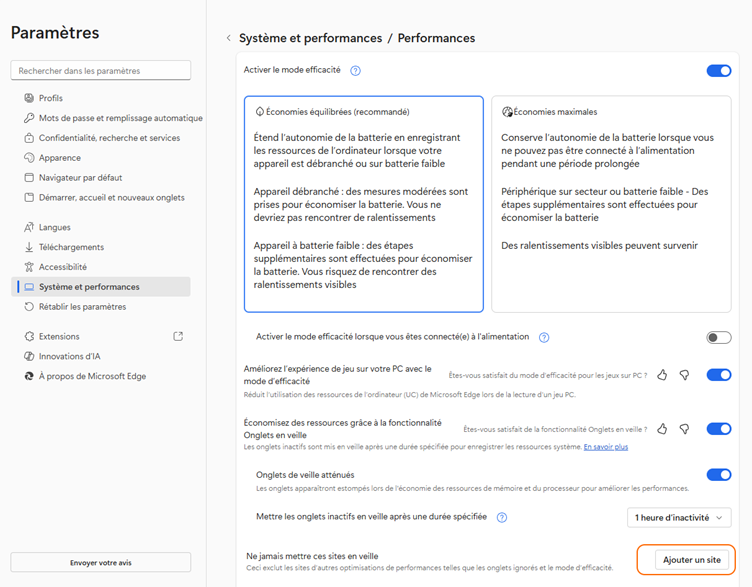
Task: Click the Rechercher dans les paramètres field
Action: pyautogui.click(x=100, y=71)
